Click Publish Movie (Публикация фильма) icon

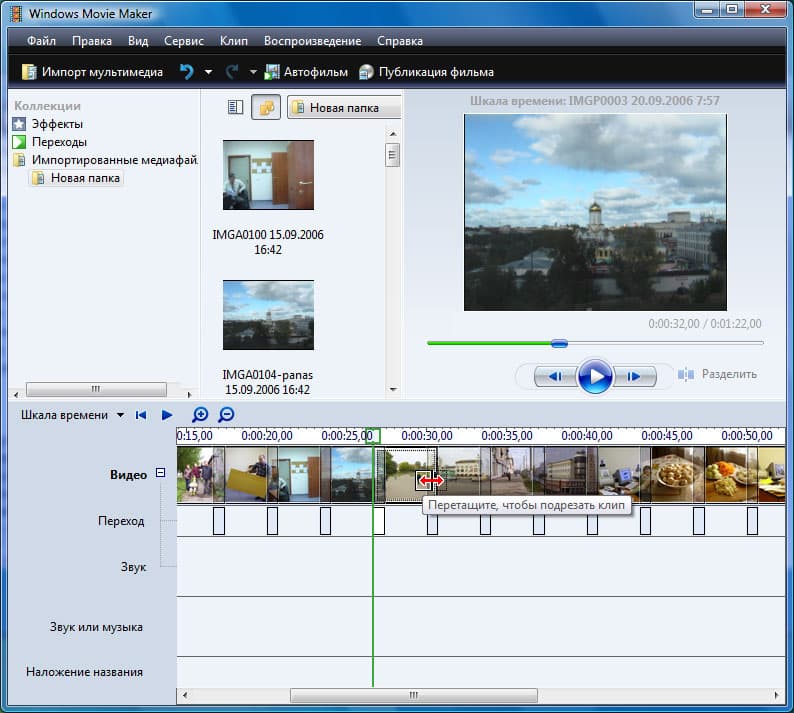366,72
